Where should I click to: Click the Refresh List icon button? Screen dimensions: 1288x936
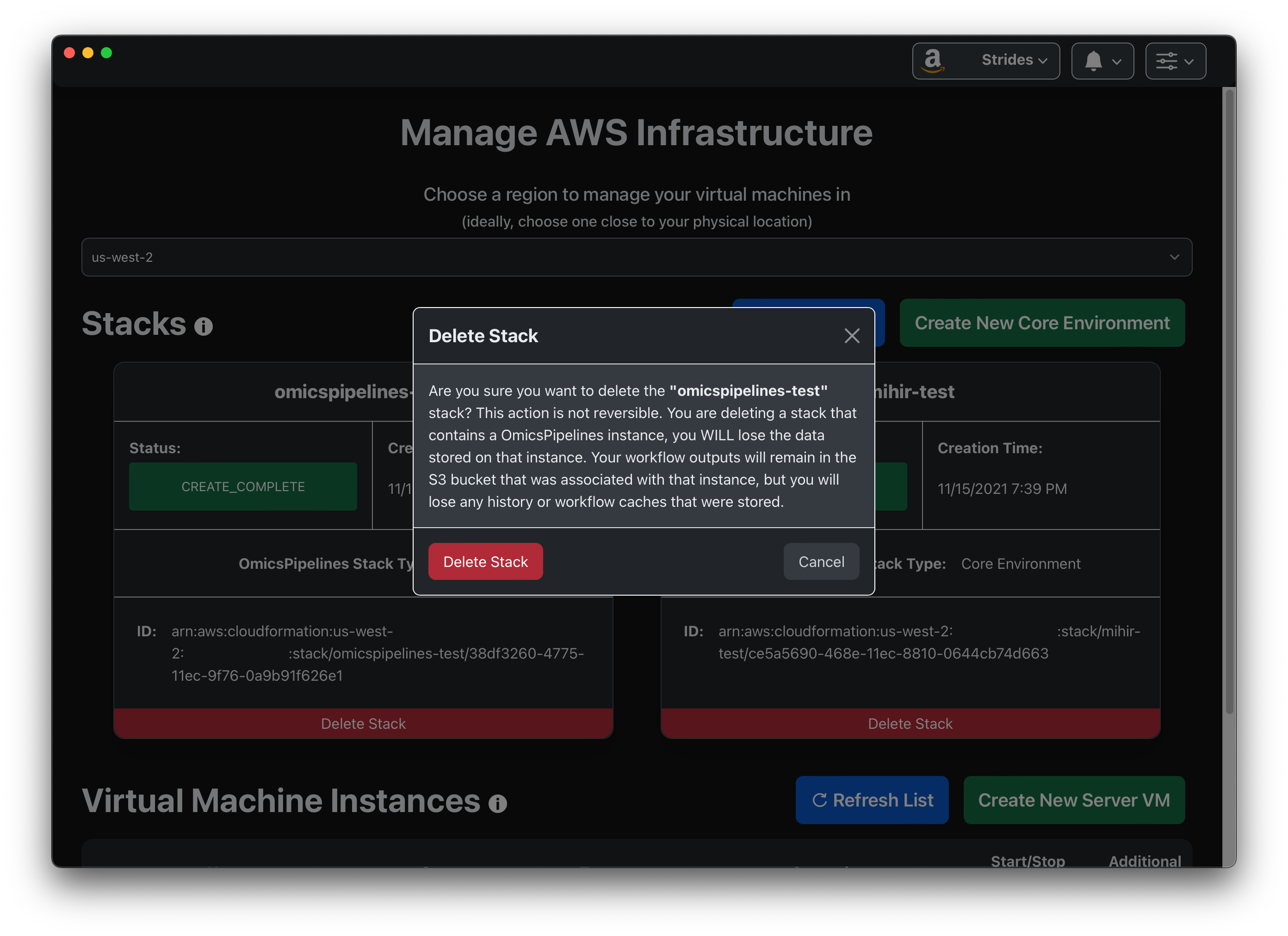(818, 799)
